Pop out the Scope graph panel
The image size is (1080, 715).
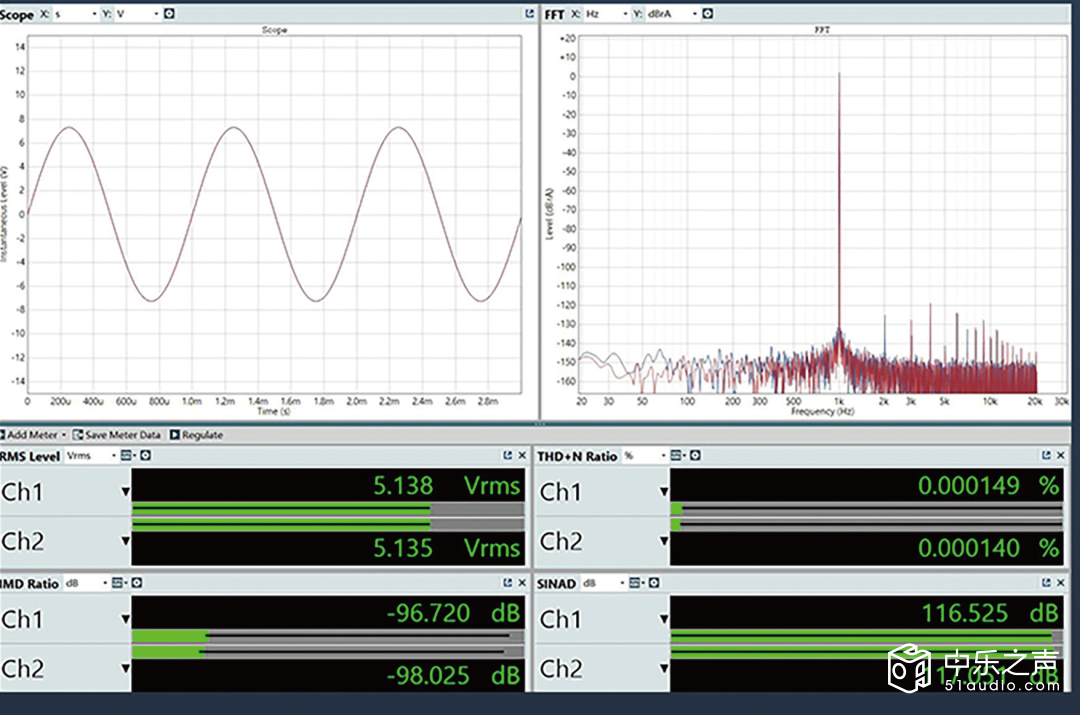tap(529, 14)
